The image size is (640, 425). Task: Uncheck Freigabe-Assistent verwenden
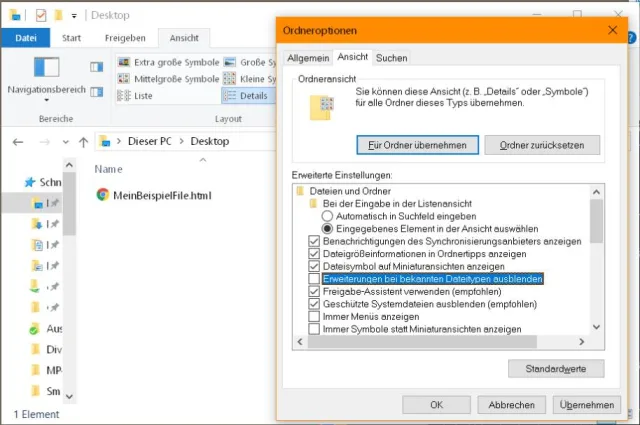pyautogui.click(x=313, y=291)
